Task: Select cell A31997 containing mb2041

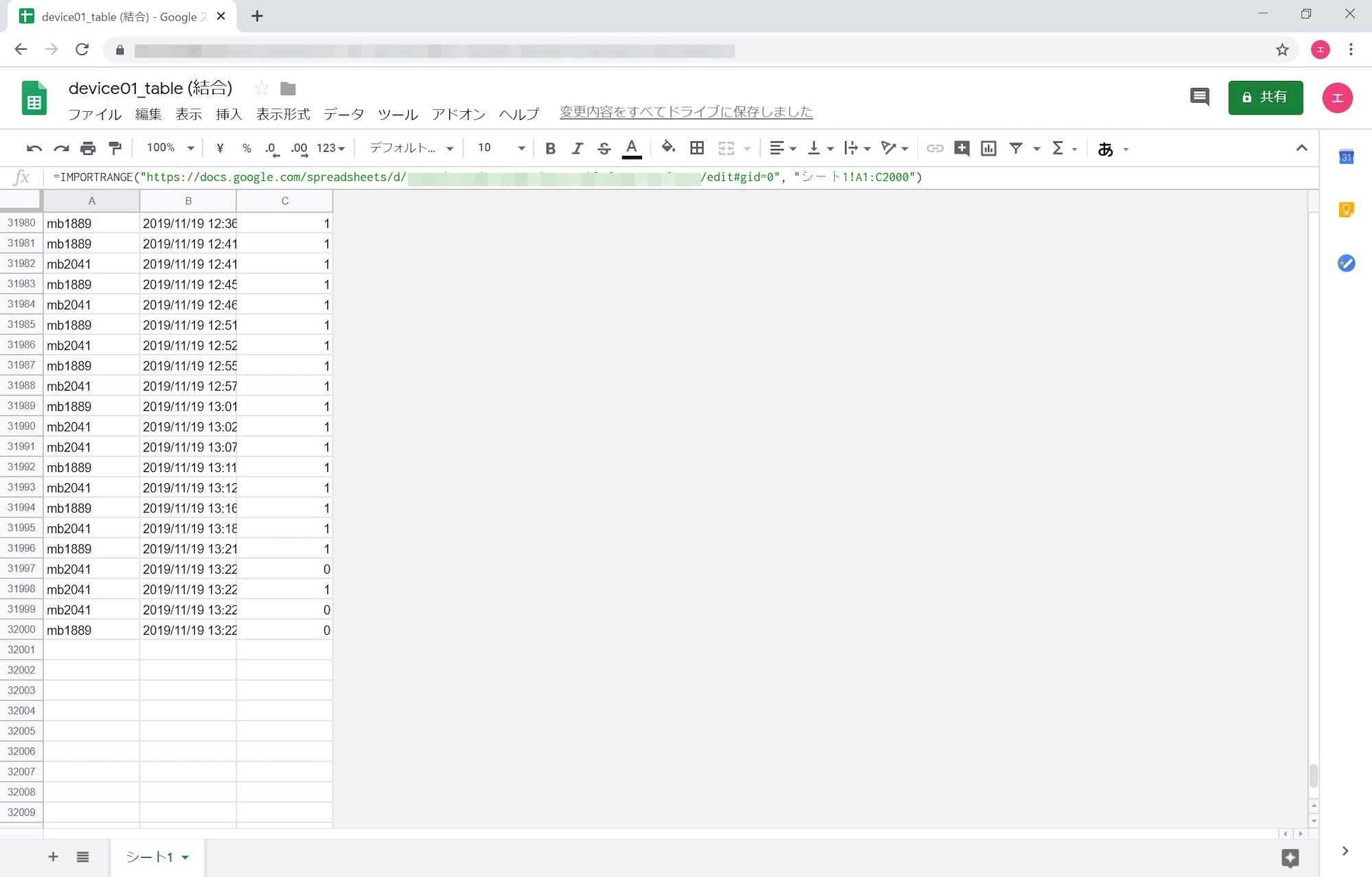Action: click(91, 569)
